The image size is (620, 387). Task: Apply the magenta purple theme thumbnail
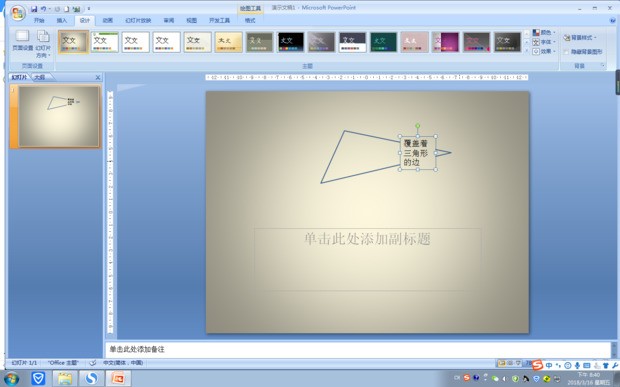click(445, 42)
